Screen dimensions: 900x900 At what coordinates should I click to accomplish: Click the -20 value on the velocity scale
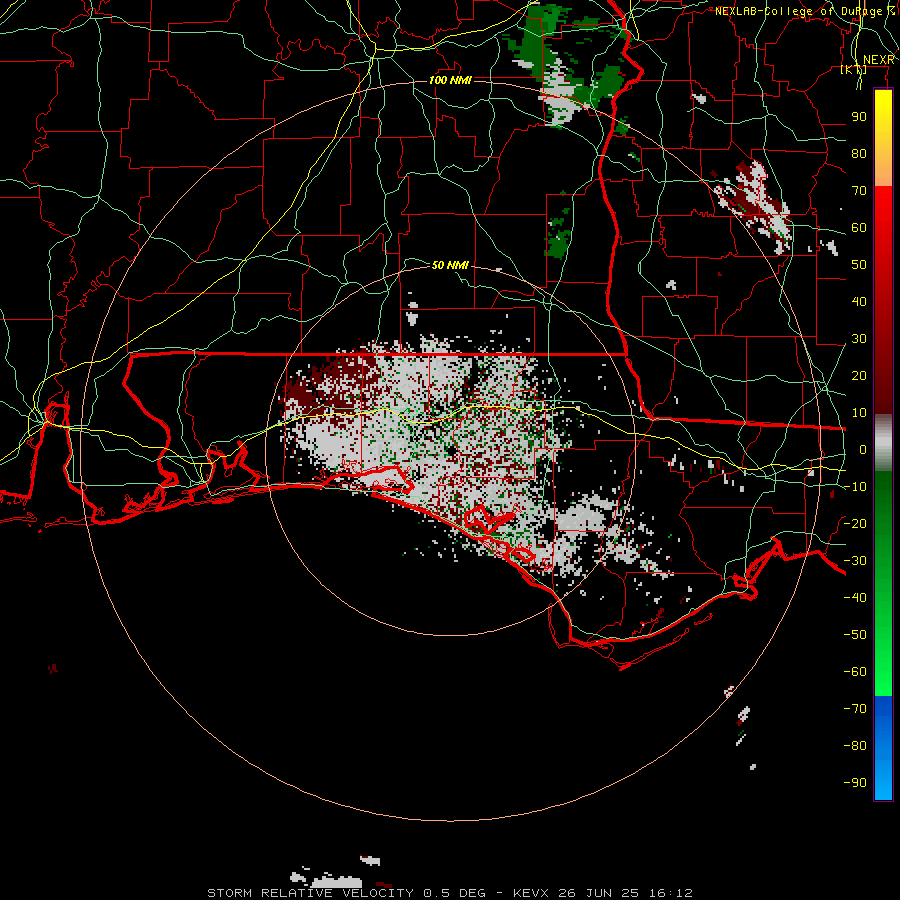855,523
